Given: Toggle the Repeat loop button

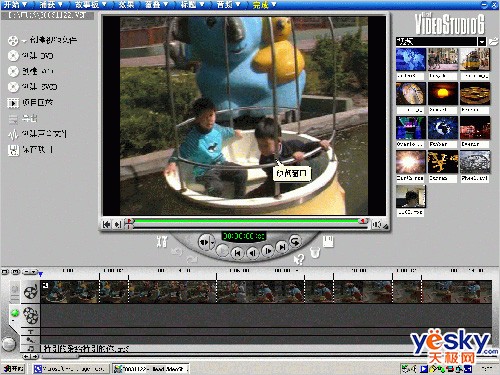Looking at the screenshot, I should pos(295,241).
